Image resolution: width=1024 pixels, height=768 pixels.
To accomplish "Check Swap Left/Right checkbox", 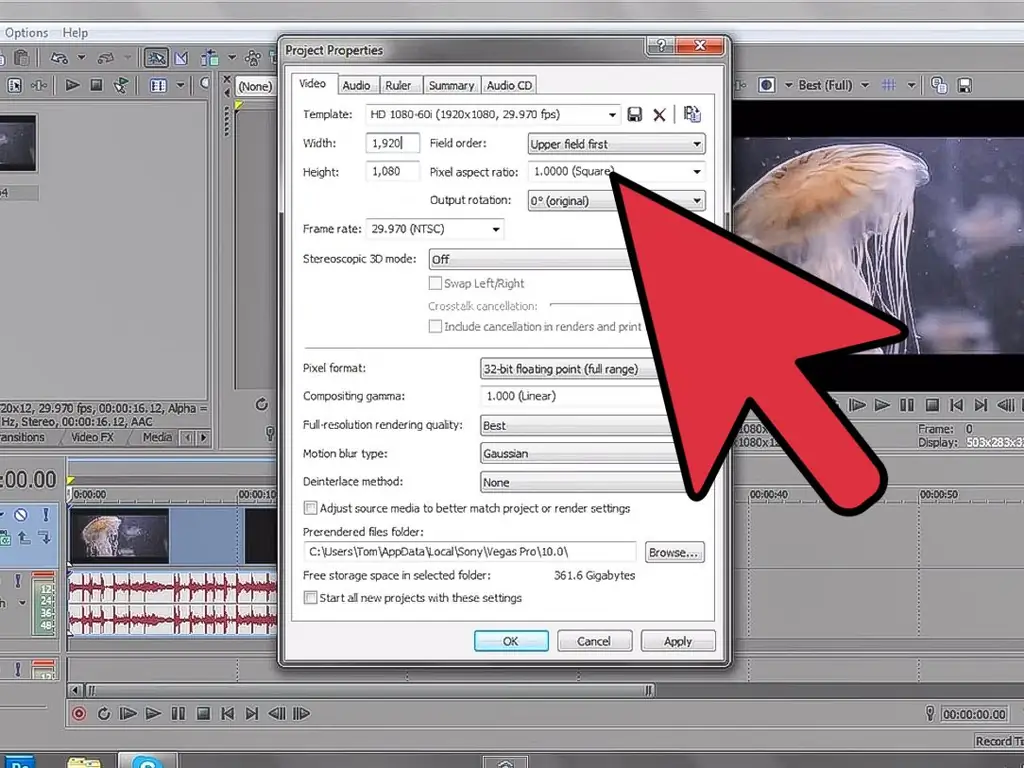I will click(x=435, y=283).
